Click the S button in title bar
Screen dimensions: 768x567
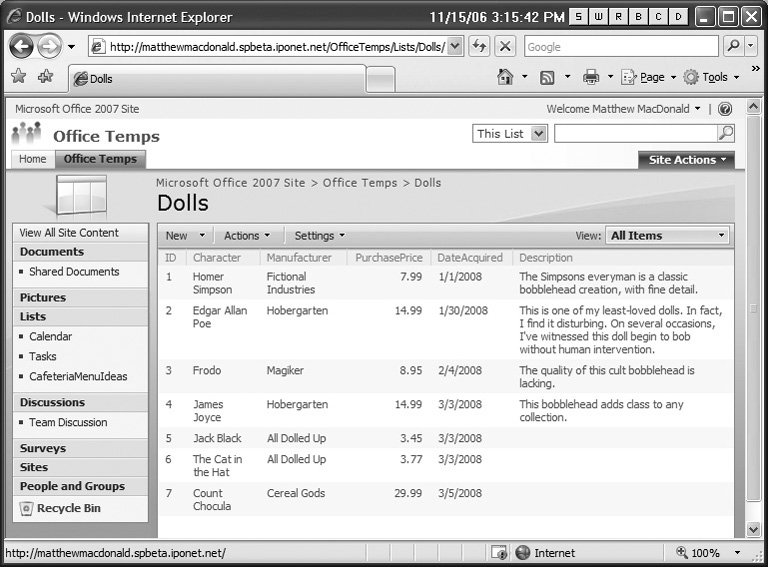578,17
